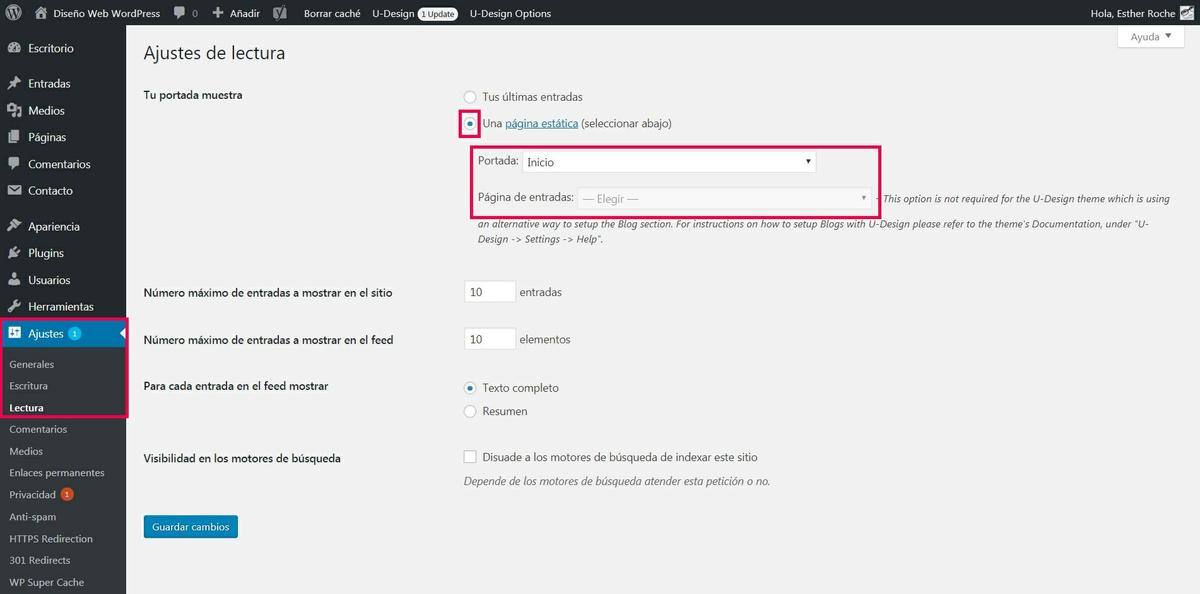Select the Escritorio dashboard icon
The width and height of the screenshot is (1200, 594).
(x=16, y=47)
